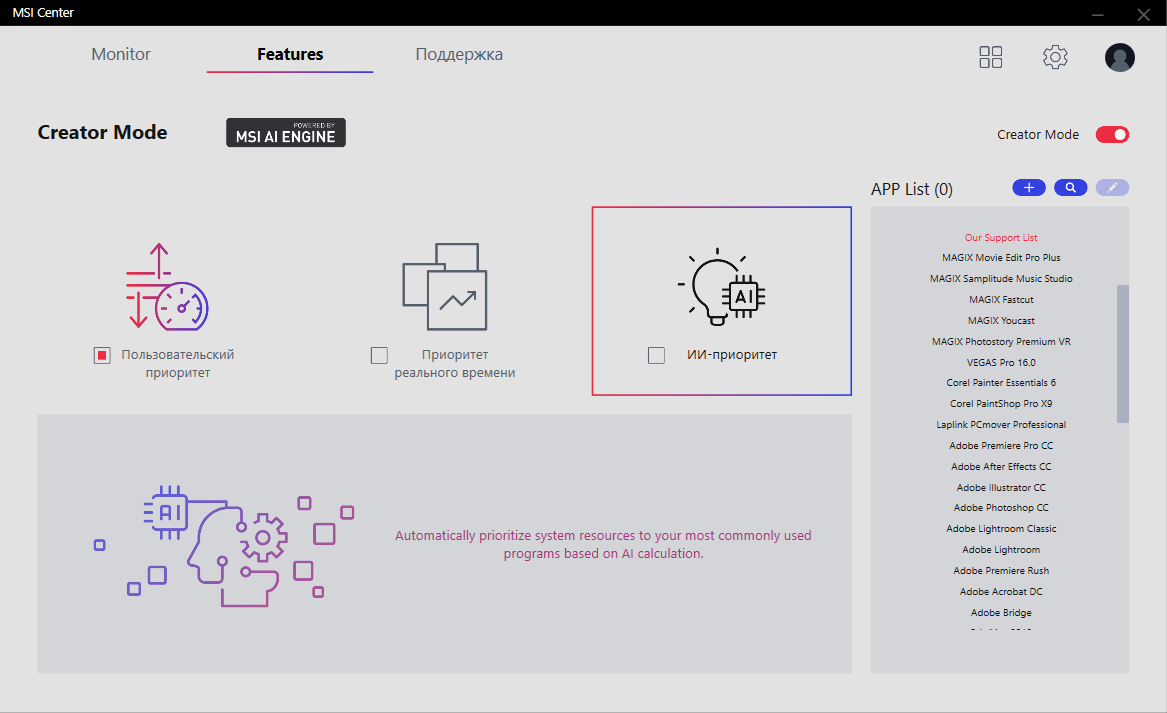The height and width of the screenshot is (713, 1167).
Task: Select 'Laplink PCmover Professional'
Action: 1001,424
